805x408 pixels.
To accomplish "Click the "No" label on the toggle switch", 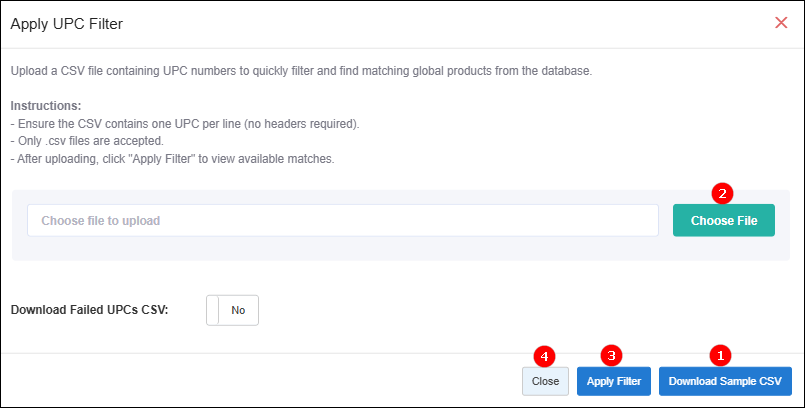I will pos(238,310).
